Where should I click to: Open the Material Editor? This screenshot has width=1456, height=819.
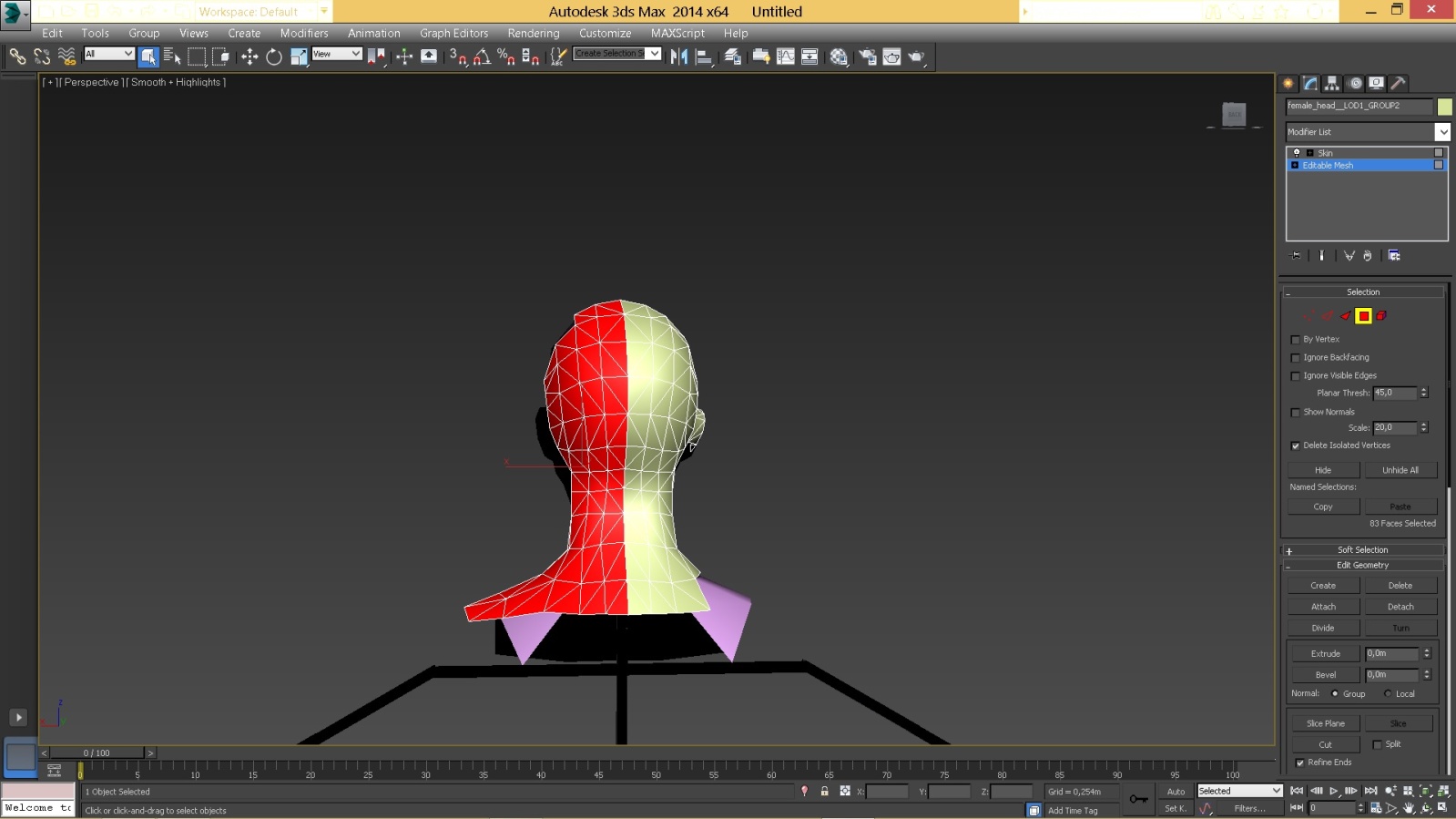click(839, 56)
